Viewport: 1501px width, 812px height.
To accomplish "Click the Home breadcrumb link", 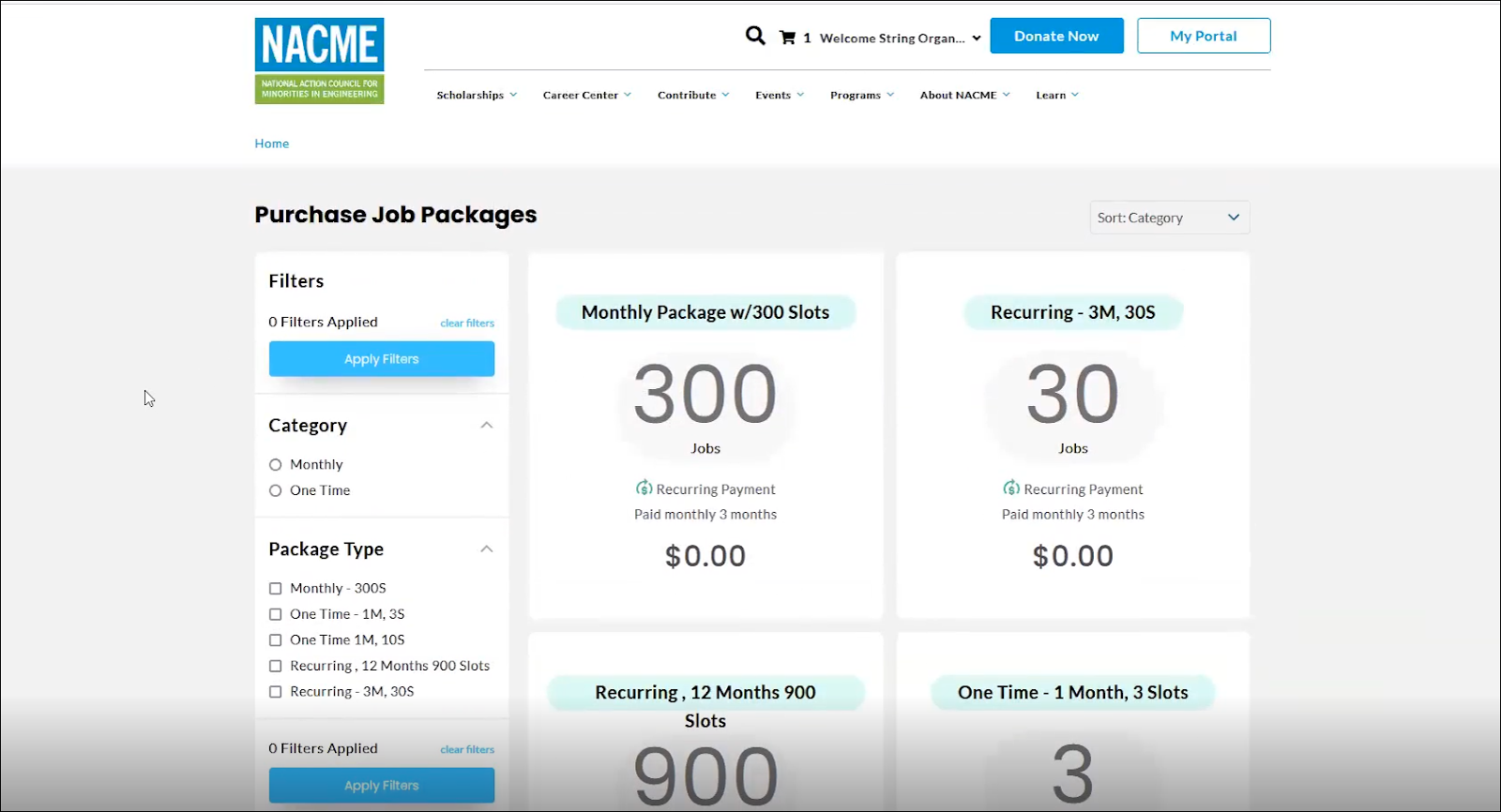I will click(272, 143).
